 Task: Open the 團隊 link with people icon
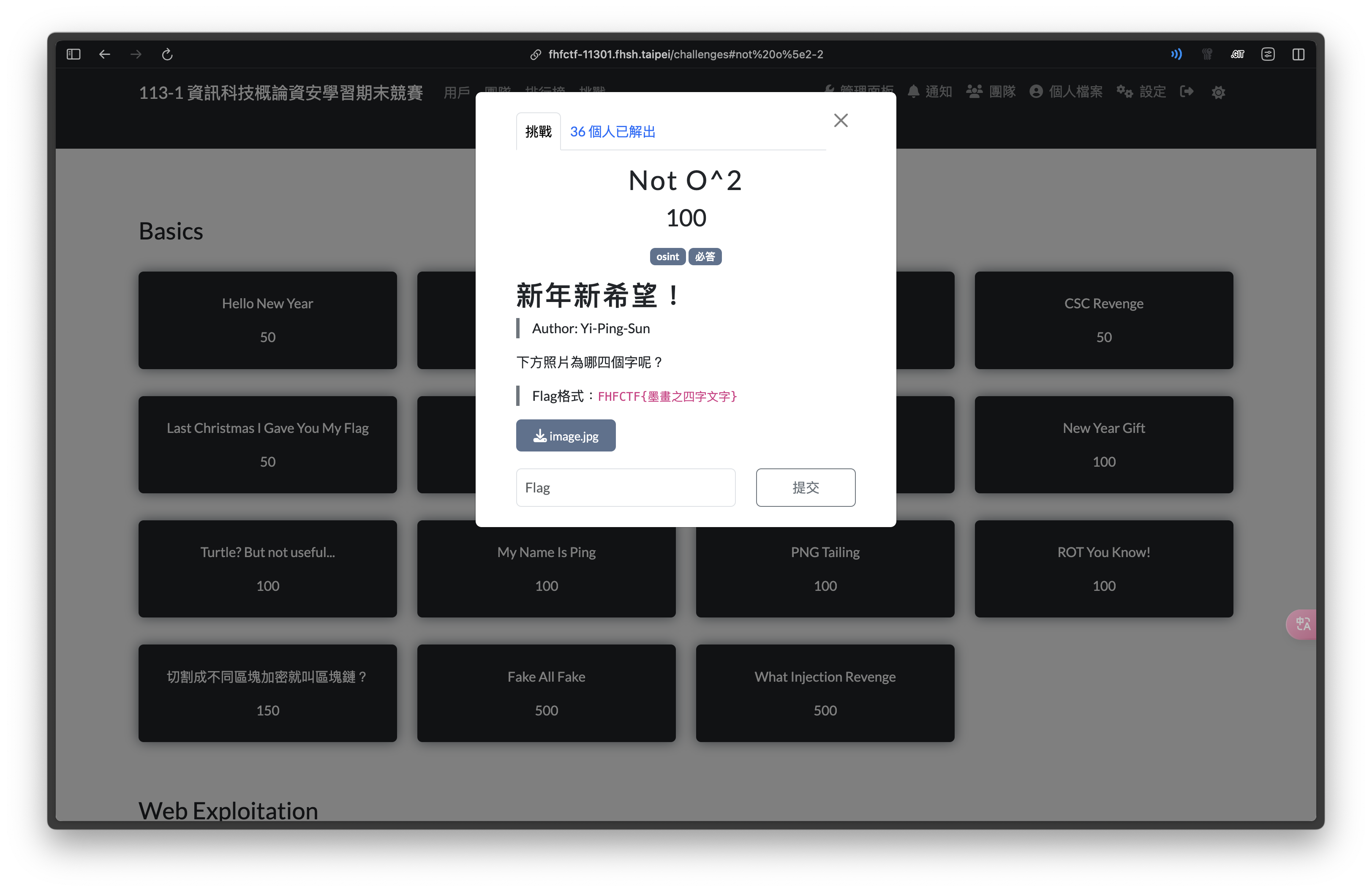pyautogui.click(x=991, y=92)
